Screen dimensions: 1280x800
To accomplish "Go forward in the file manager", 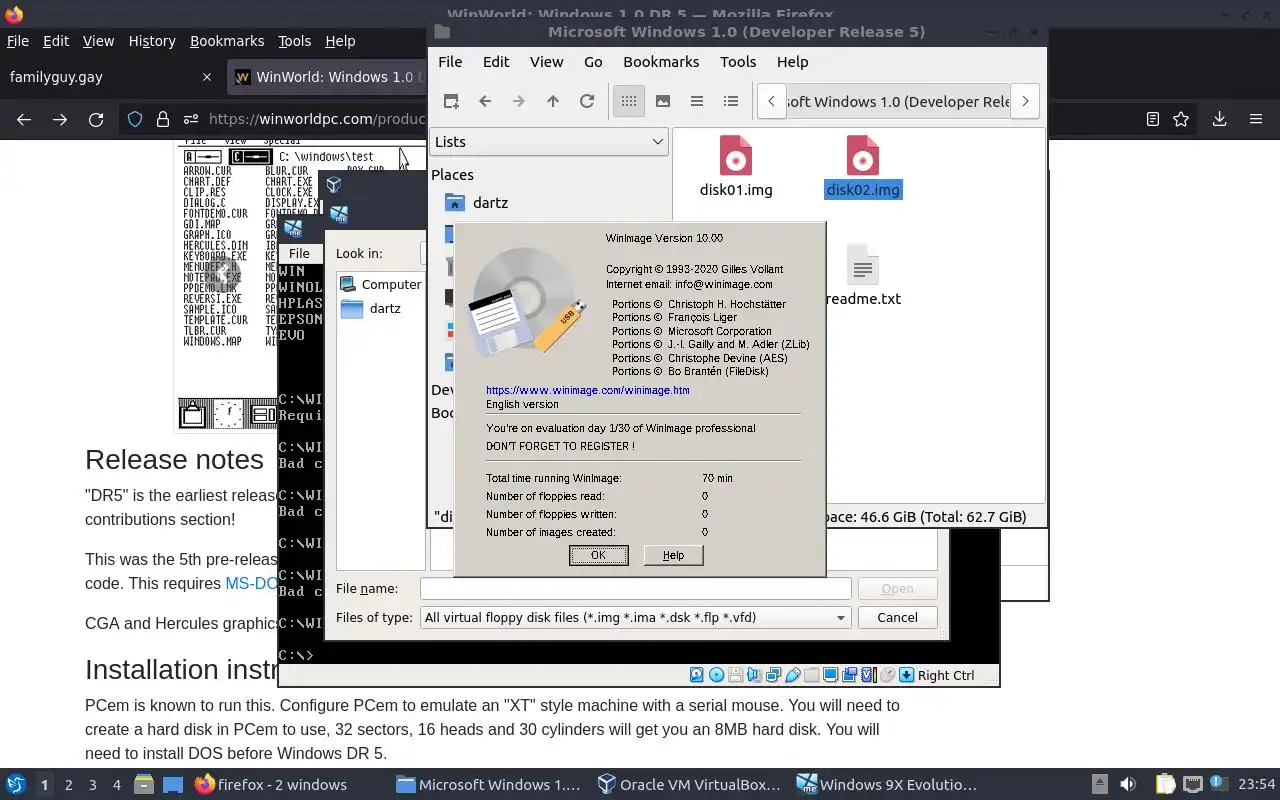I will 518,101.
